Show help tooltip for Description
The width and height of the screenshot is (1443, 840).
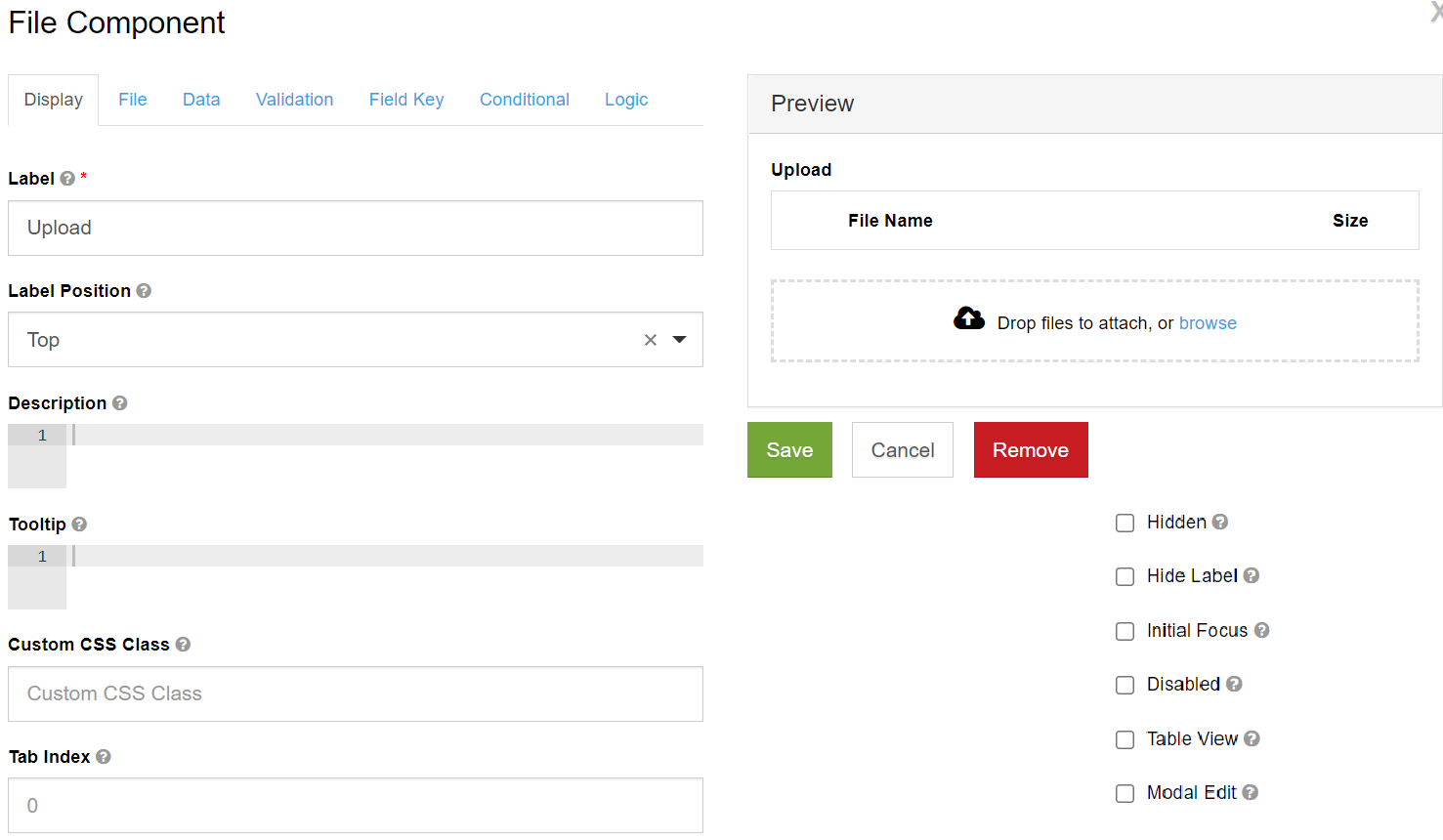tap(120, 403)
